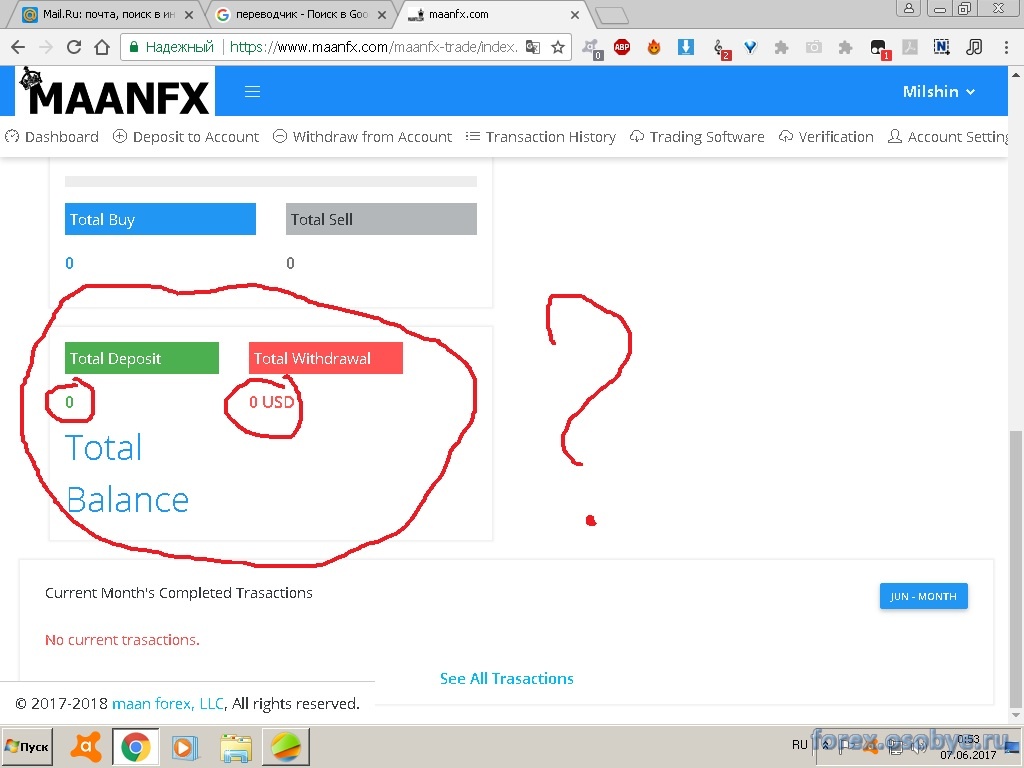Click the red Total Withdrawal label
Screen dimensions: 1024x768
tap(326, 358)
